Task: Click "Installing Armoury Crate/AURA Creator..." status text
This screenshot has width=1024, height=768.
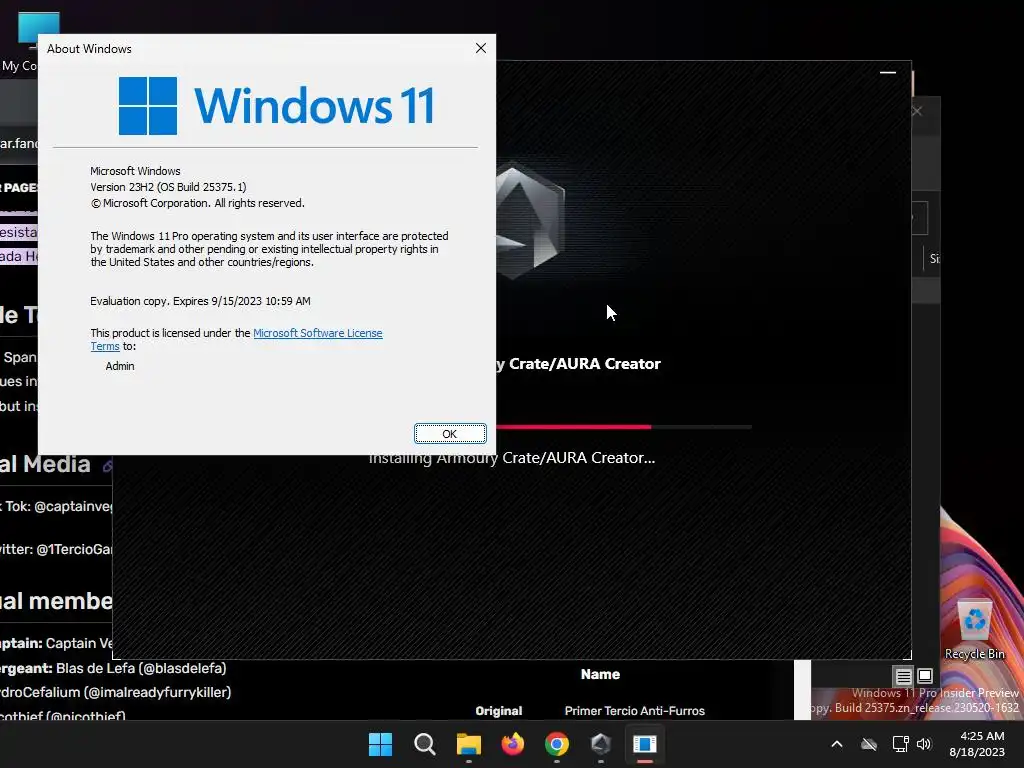Action: pos(512,458)
